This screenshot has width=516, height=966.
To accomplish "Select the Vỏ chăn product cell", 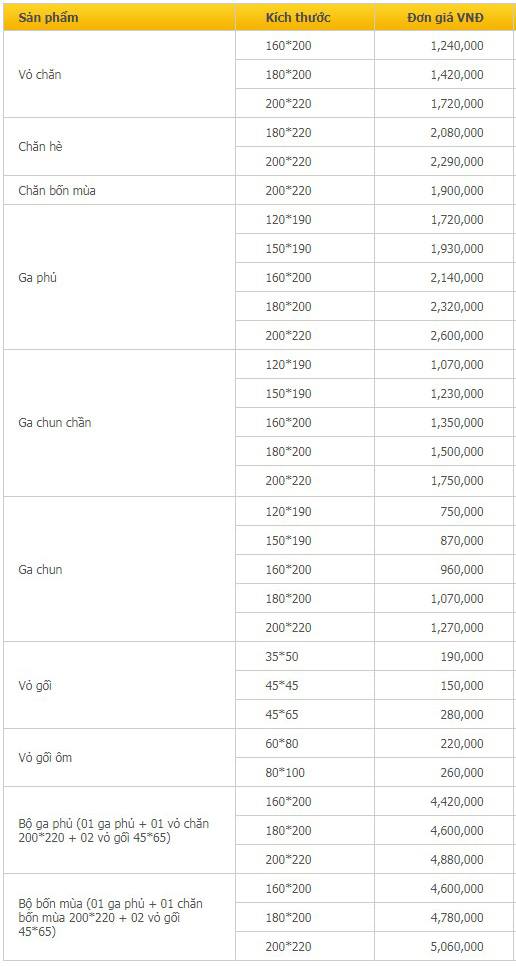I will coord(119,75).
